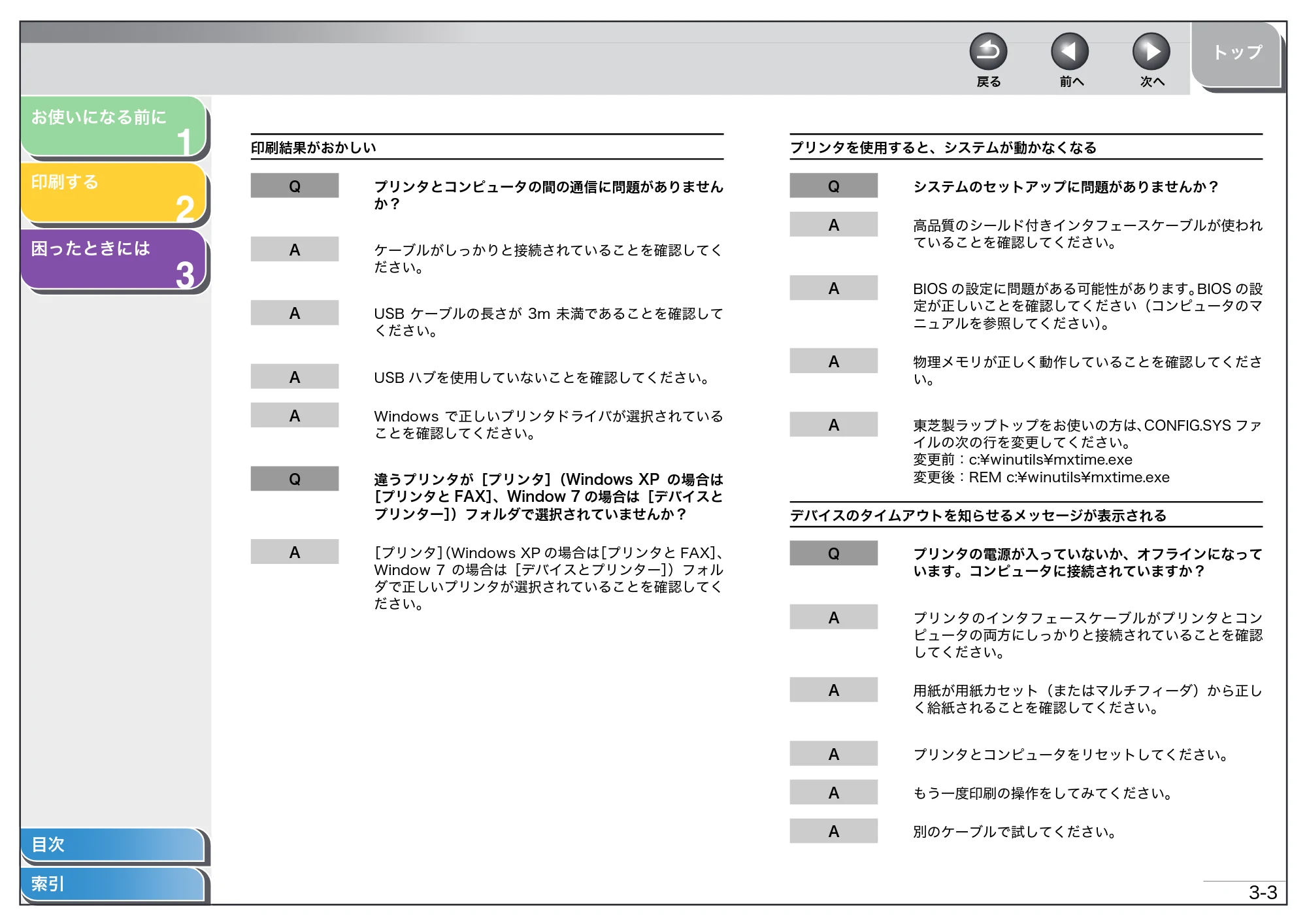Click line 変更前：c:¥winutils¥mxtime.exe
This screenshot has width=1307, height=924.
pos(1022,460)
